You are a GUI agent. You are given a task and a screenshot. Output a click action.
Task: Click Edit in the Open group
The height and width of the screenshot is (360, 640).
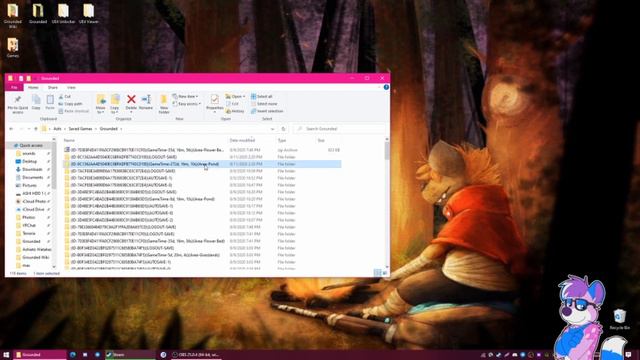click(232, 104)
